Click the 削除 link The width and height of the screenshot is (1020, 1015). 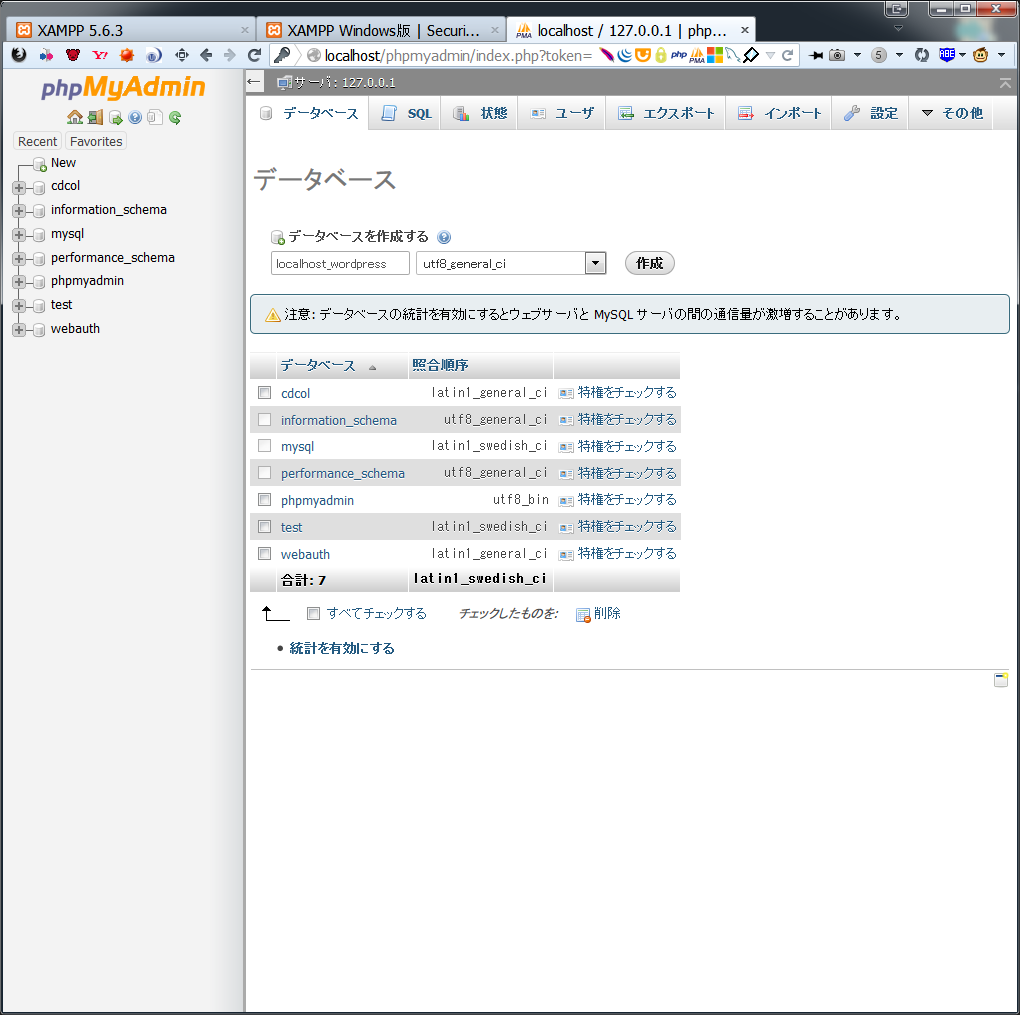coord(599,614)
